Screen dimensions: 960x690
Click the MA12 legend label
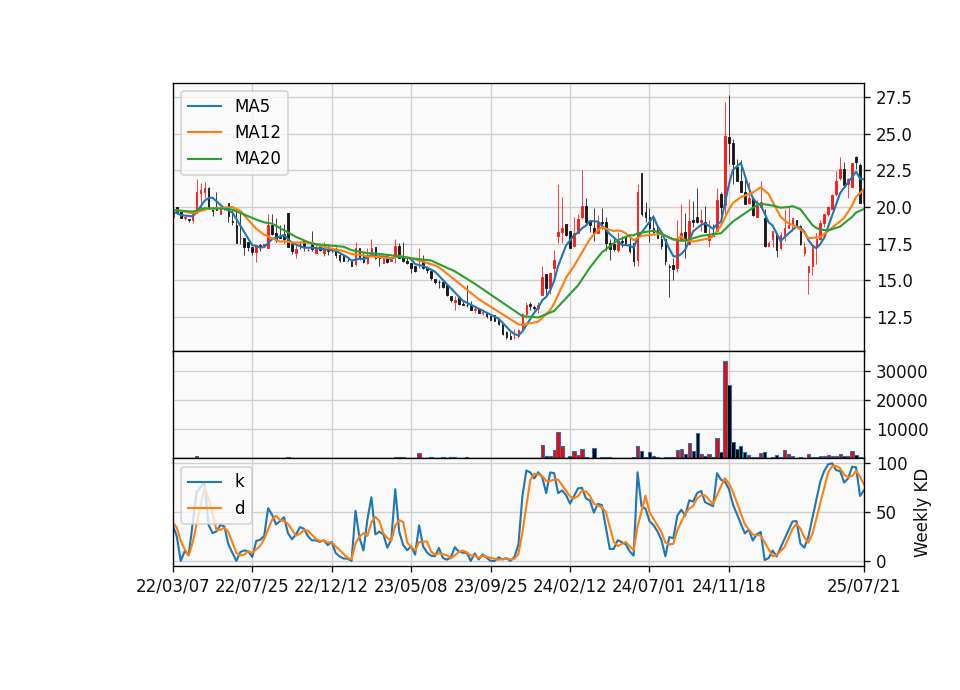(x=257, y=132)
